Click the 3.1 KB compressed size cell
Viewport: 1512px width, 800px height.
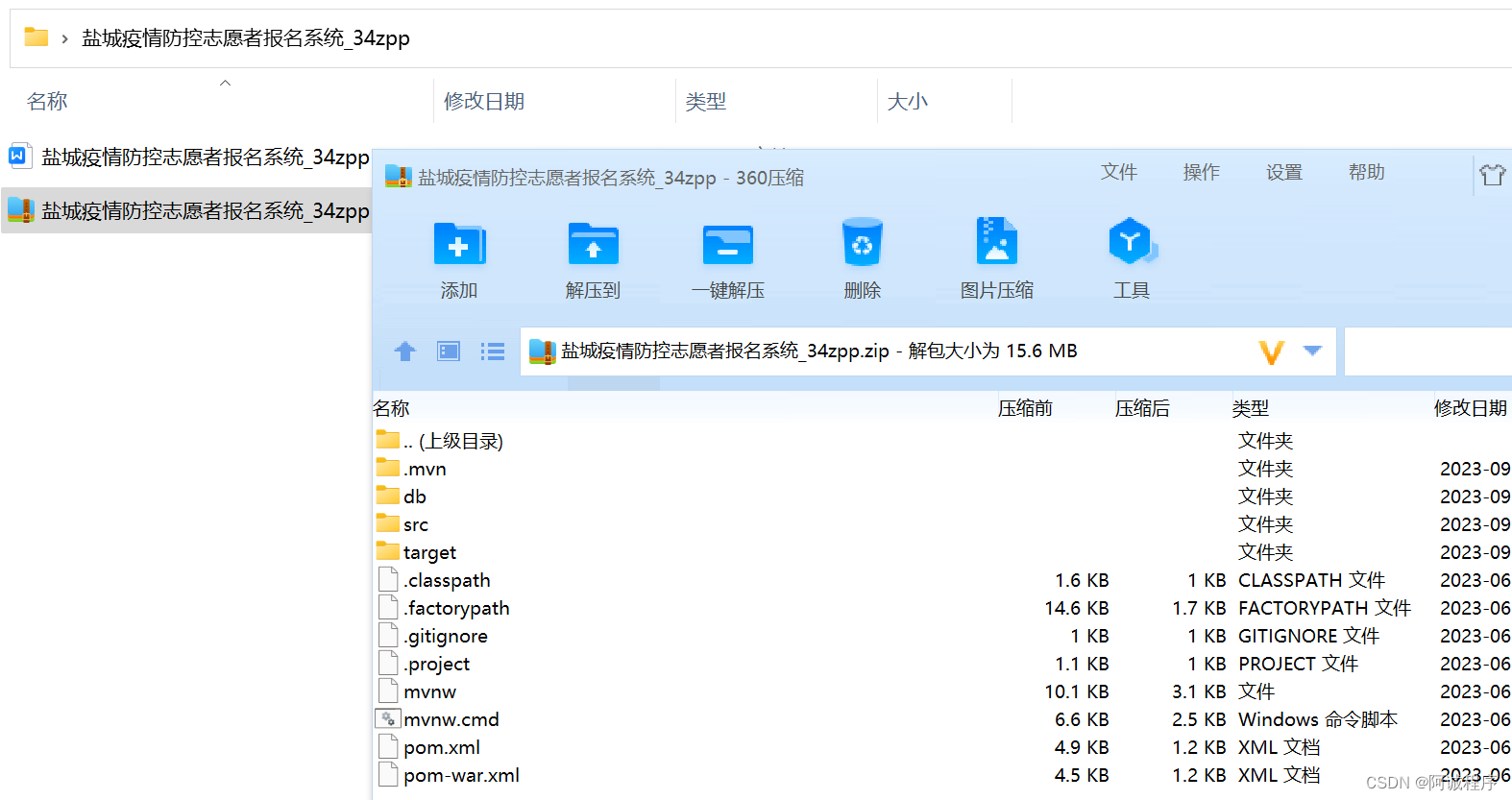(x=1199, y=691)
